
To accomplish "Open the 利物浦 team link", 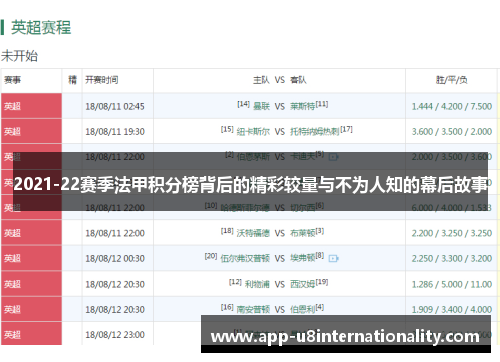I will [257, 284].
